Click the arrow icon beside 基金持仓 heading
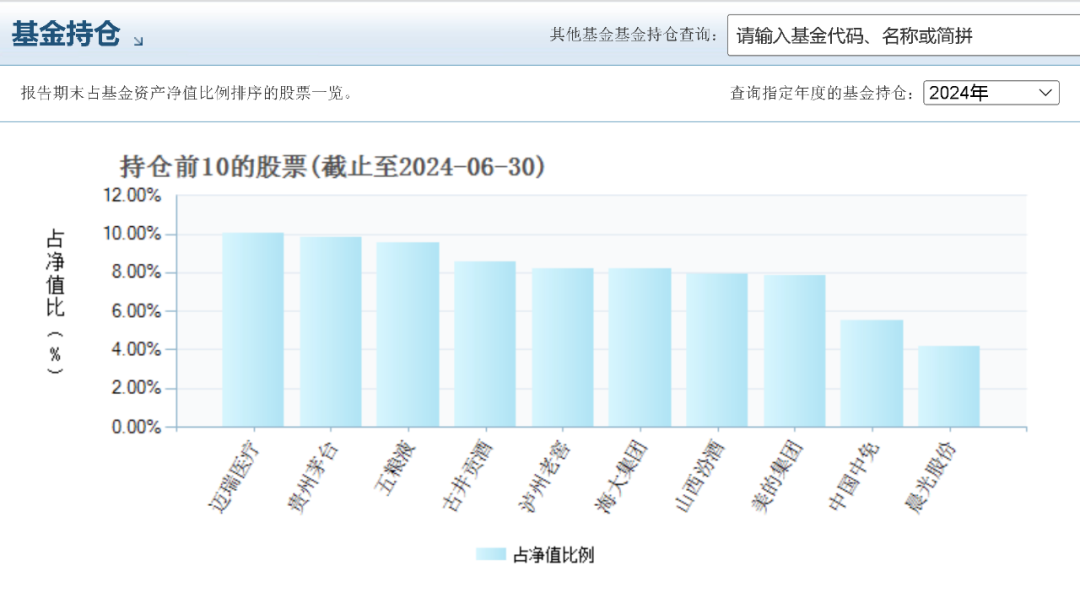 138,41
